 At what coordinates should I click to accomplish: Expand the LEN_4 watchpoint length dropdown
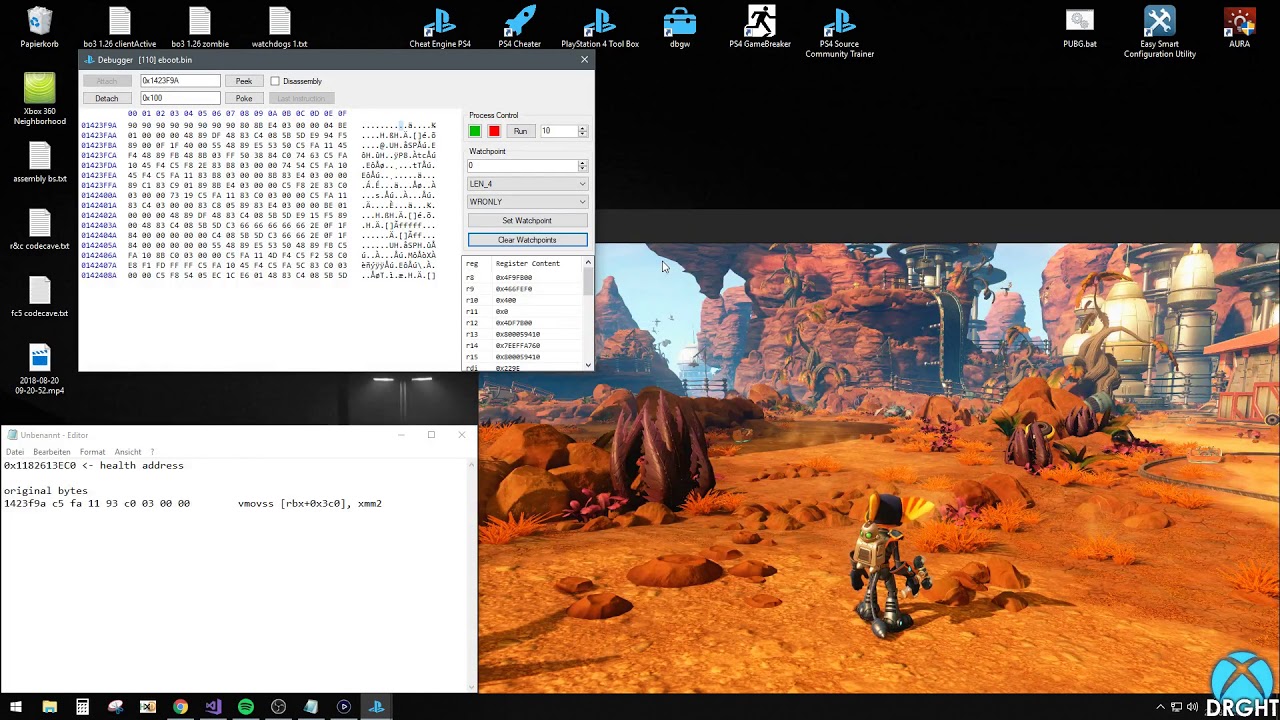click(582, 184)
